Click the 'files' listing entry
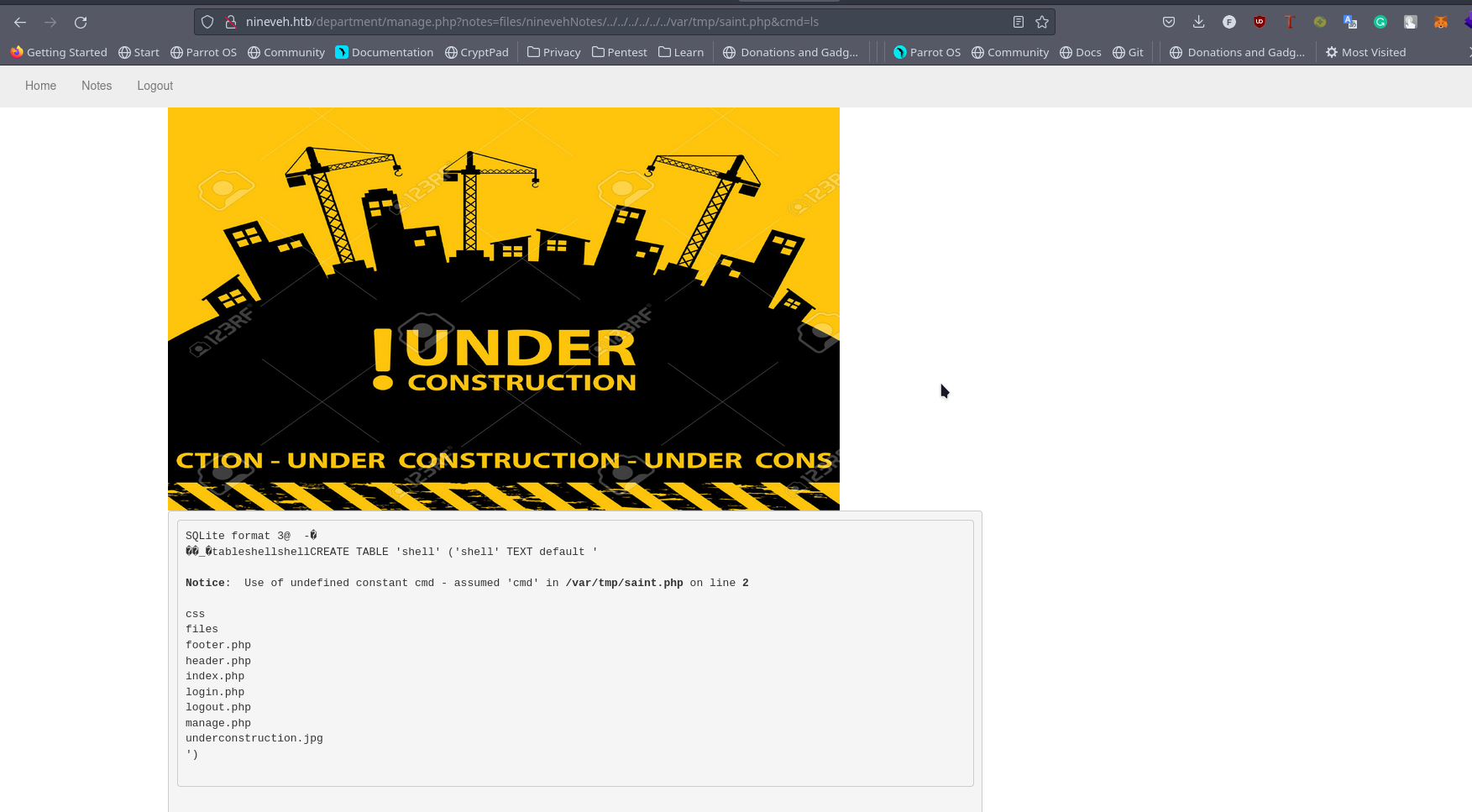 202,629
